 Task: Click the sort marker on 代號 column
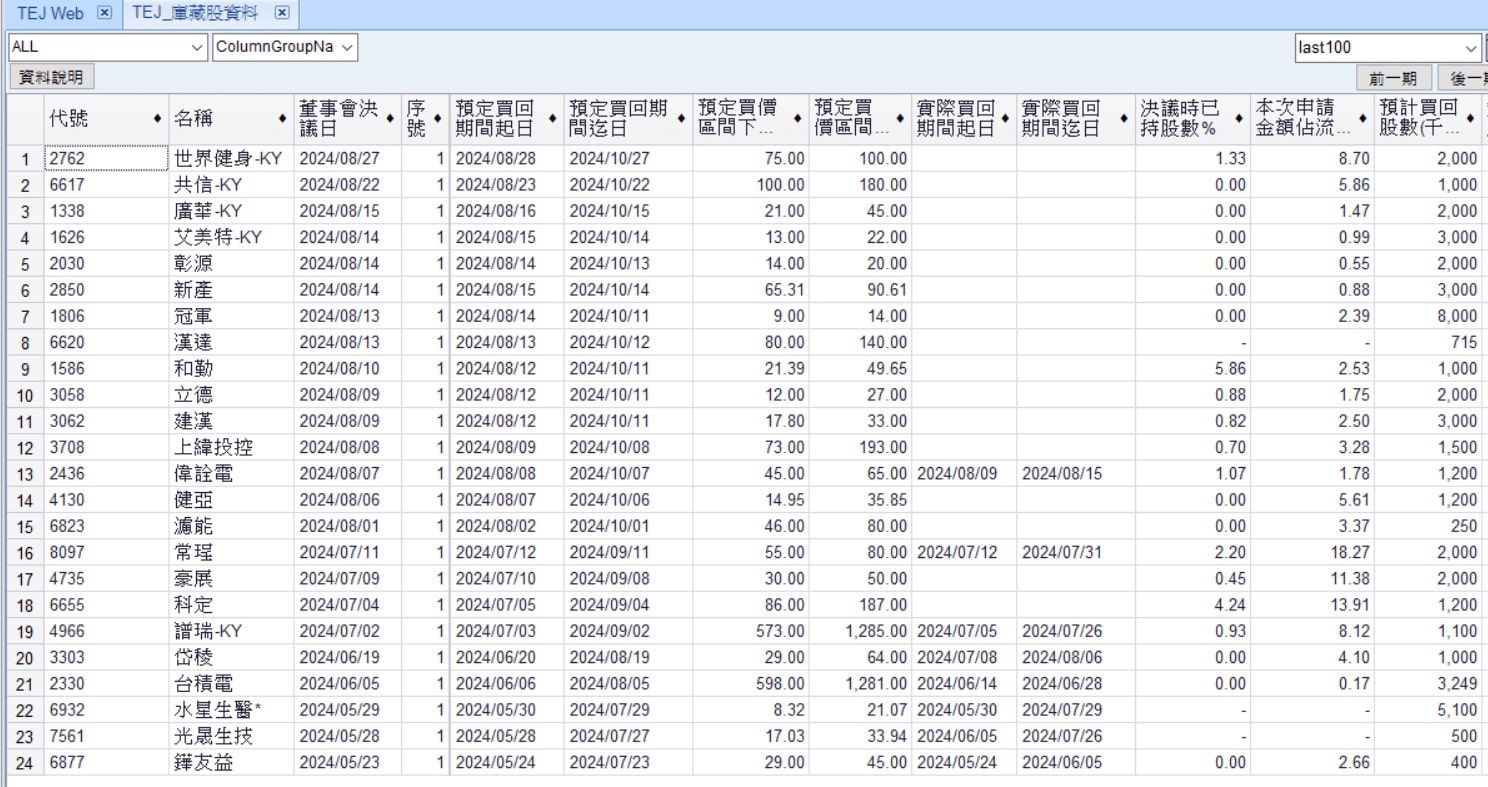[x=158, y=119]
